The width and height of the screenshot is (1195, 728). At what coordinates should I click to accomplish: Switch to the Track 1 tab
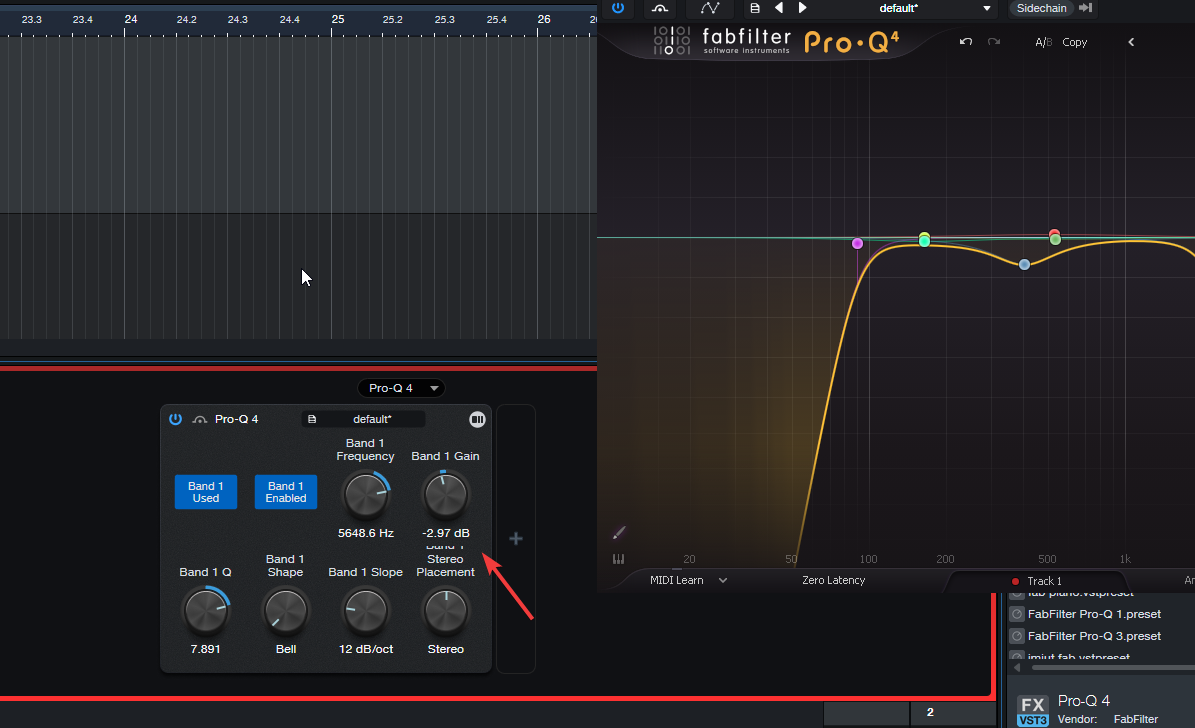tap(1046, 581)
